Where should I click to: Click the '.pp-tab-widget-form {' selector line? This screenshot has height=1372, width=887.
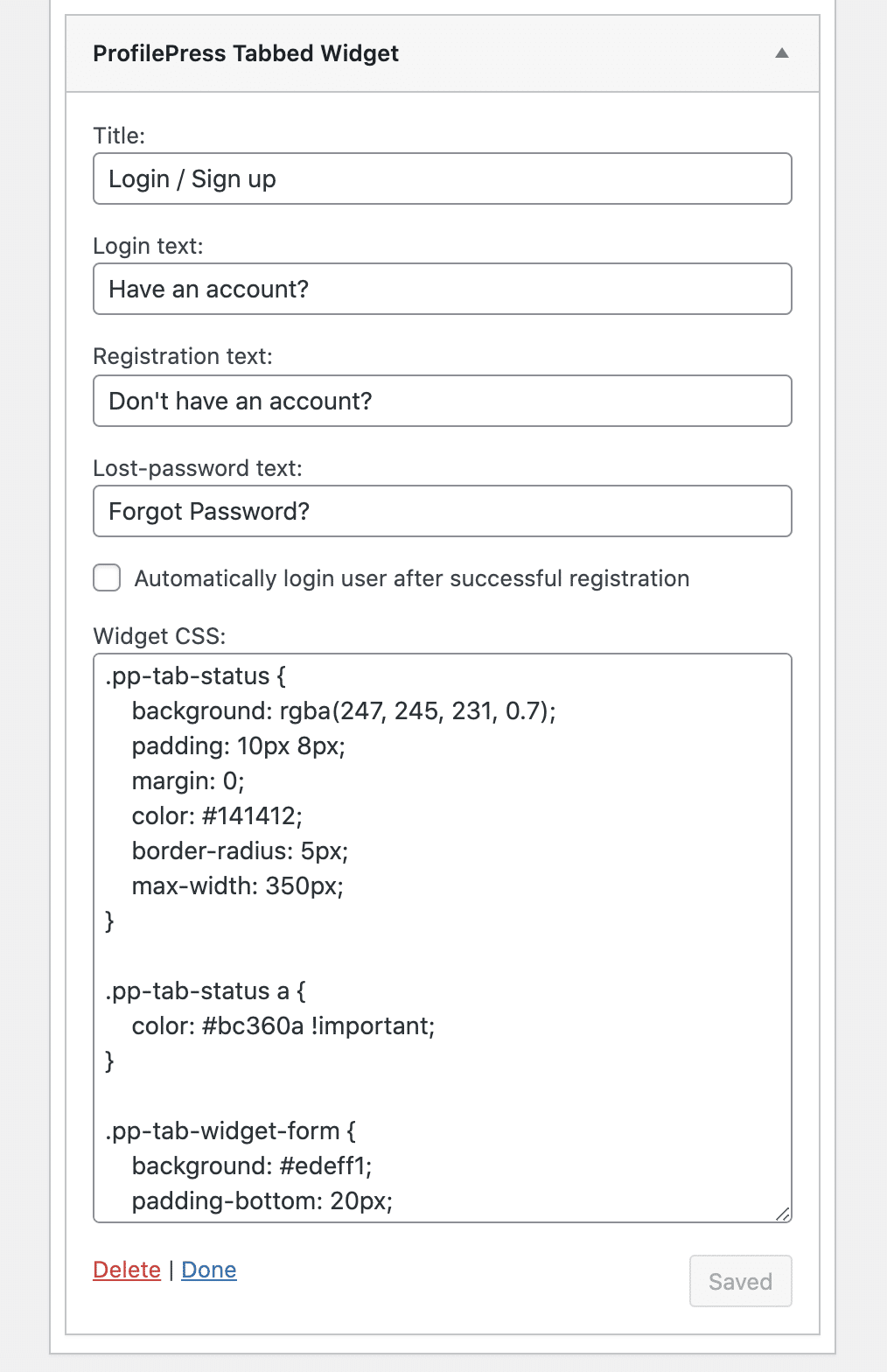(x=231, y=1130)
